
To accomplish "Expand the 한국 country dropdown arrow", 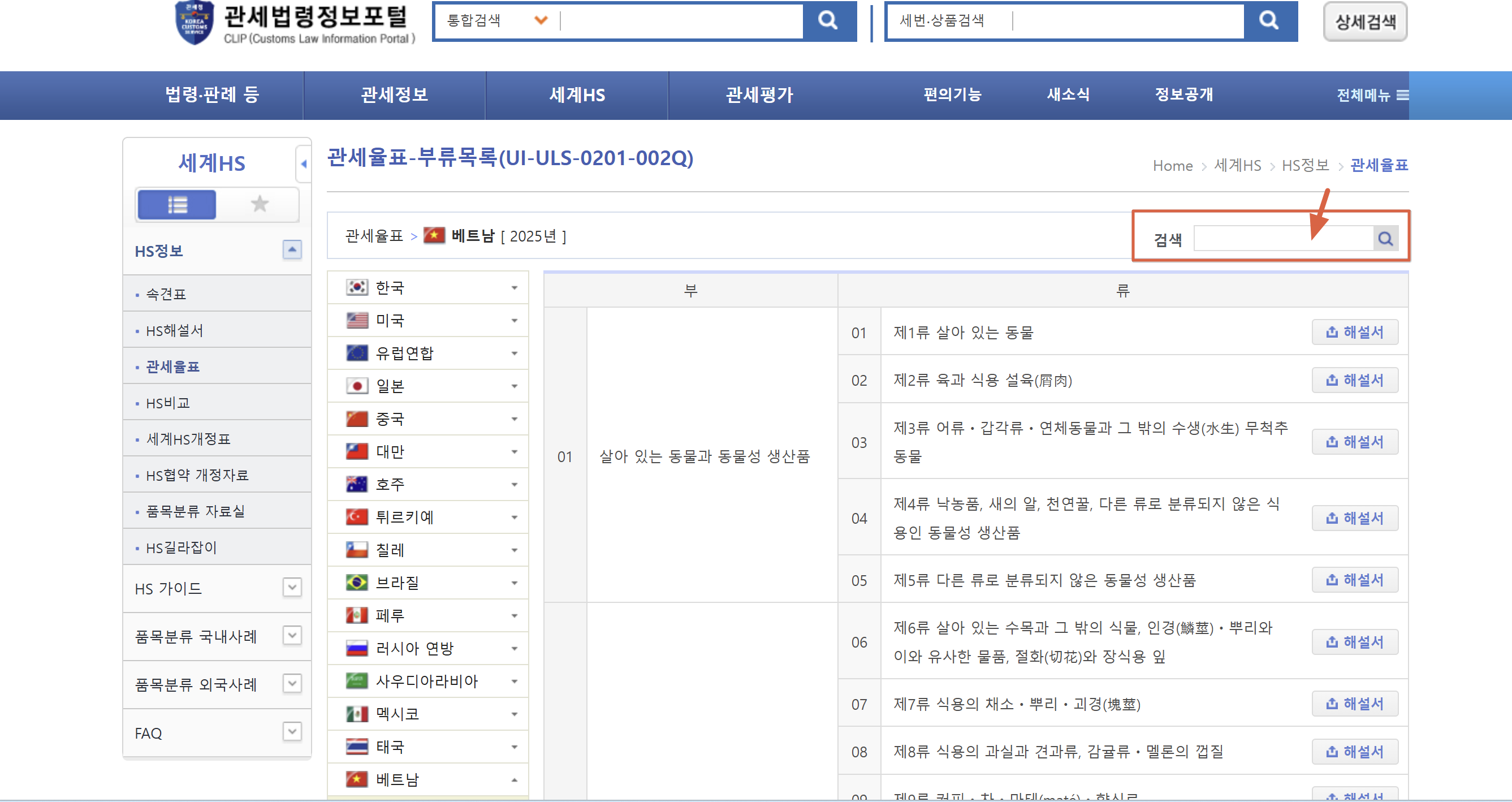I will (514, 288).
